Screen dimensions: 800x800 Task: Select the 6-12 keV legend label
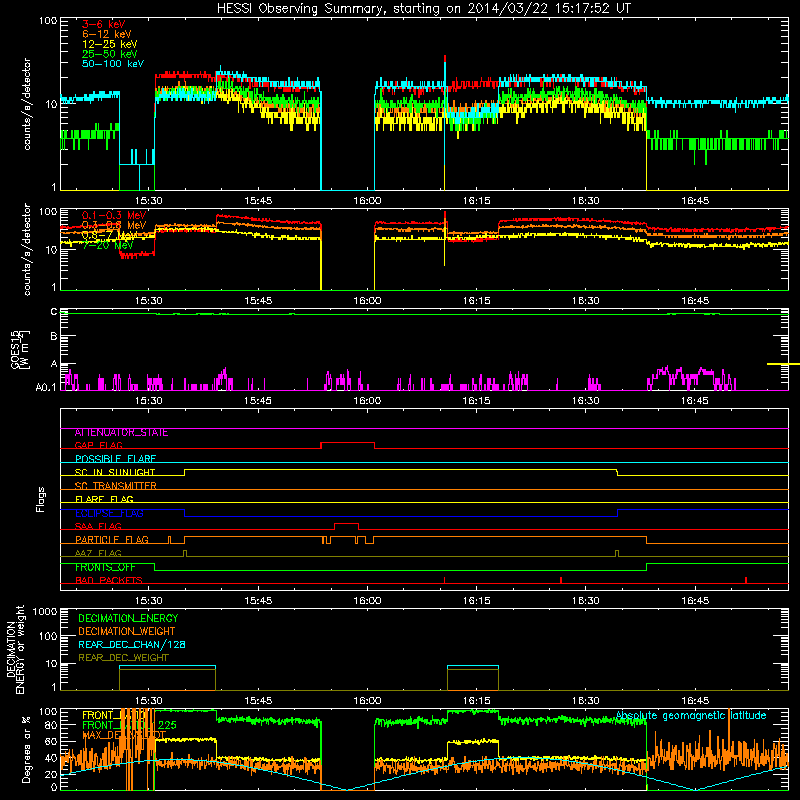click(107, 34)
